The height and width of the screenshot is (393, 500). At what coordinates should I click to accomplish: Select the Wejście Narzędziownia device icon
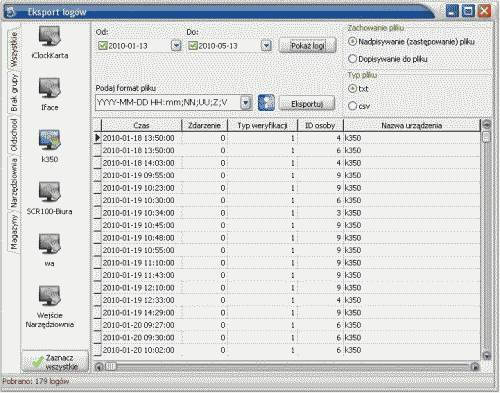50,296
